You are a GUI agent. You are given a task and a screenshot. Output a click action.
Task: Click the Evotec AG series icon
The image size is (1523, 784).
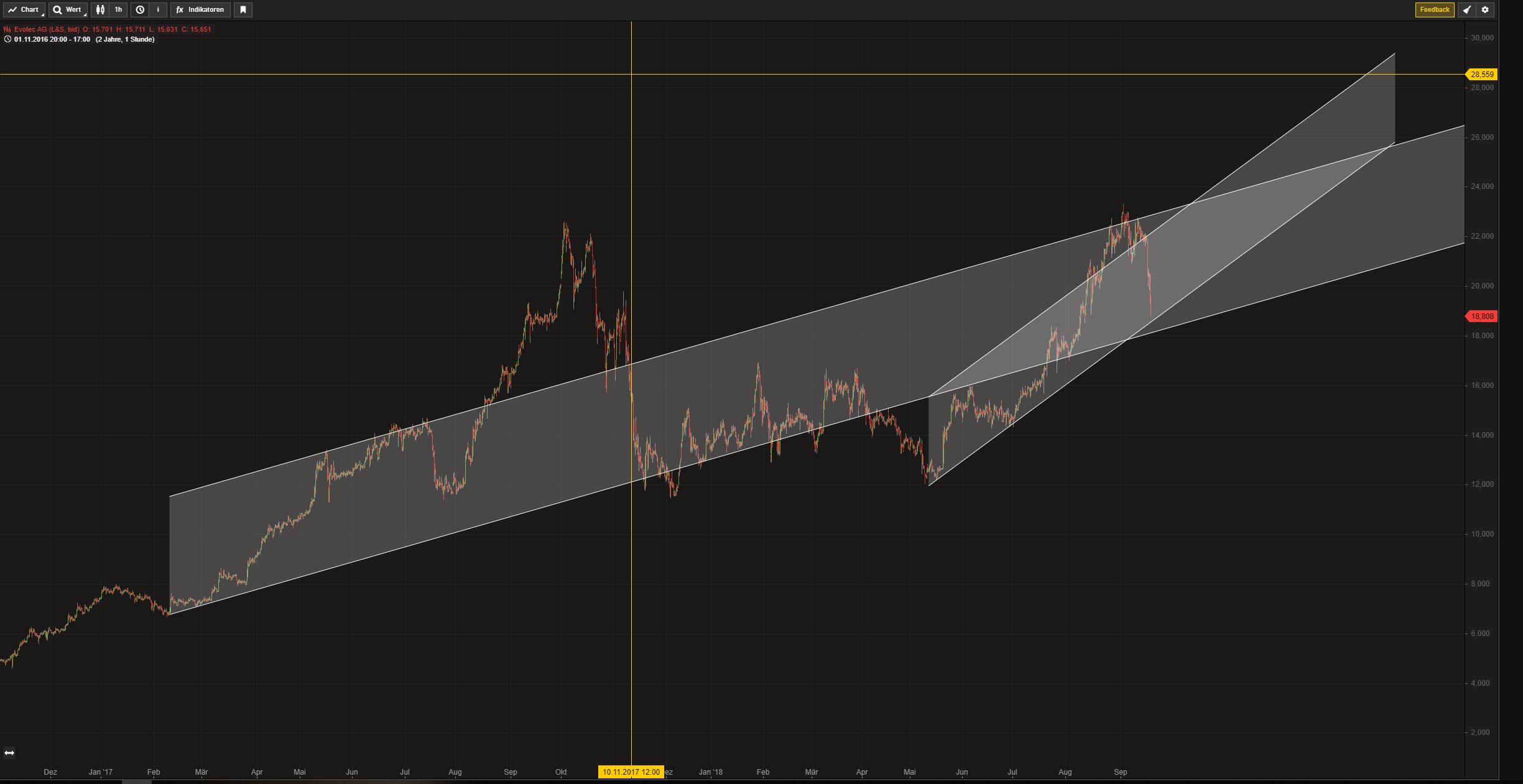pyautogui.click(x=7, y=29)
